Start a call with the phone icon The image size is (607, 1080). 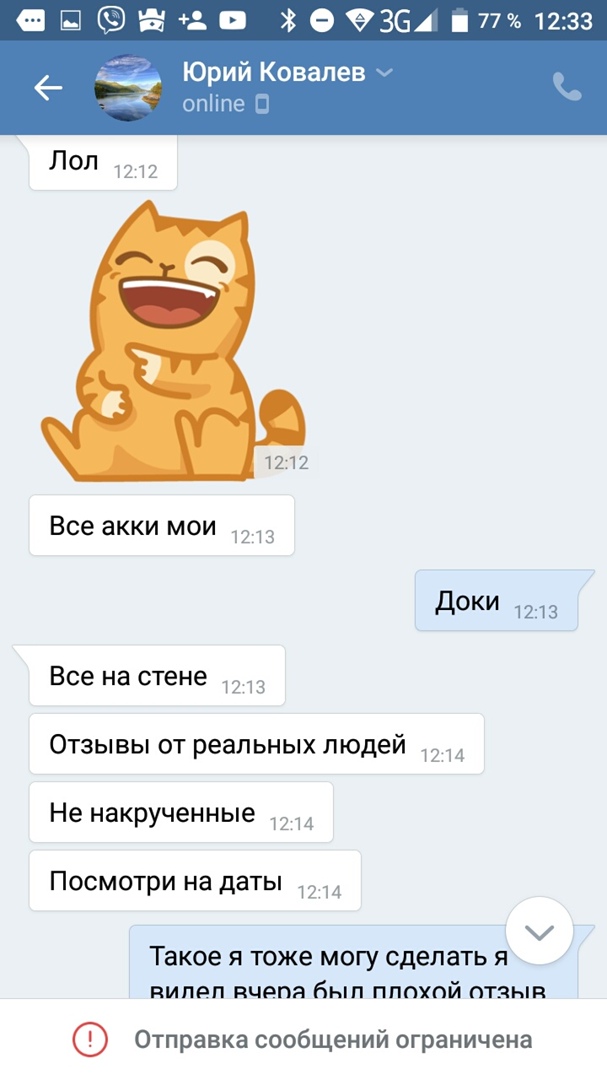[567, 87]
